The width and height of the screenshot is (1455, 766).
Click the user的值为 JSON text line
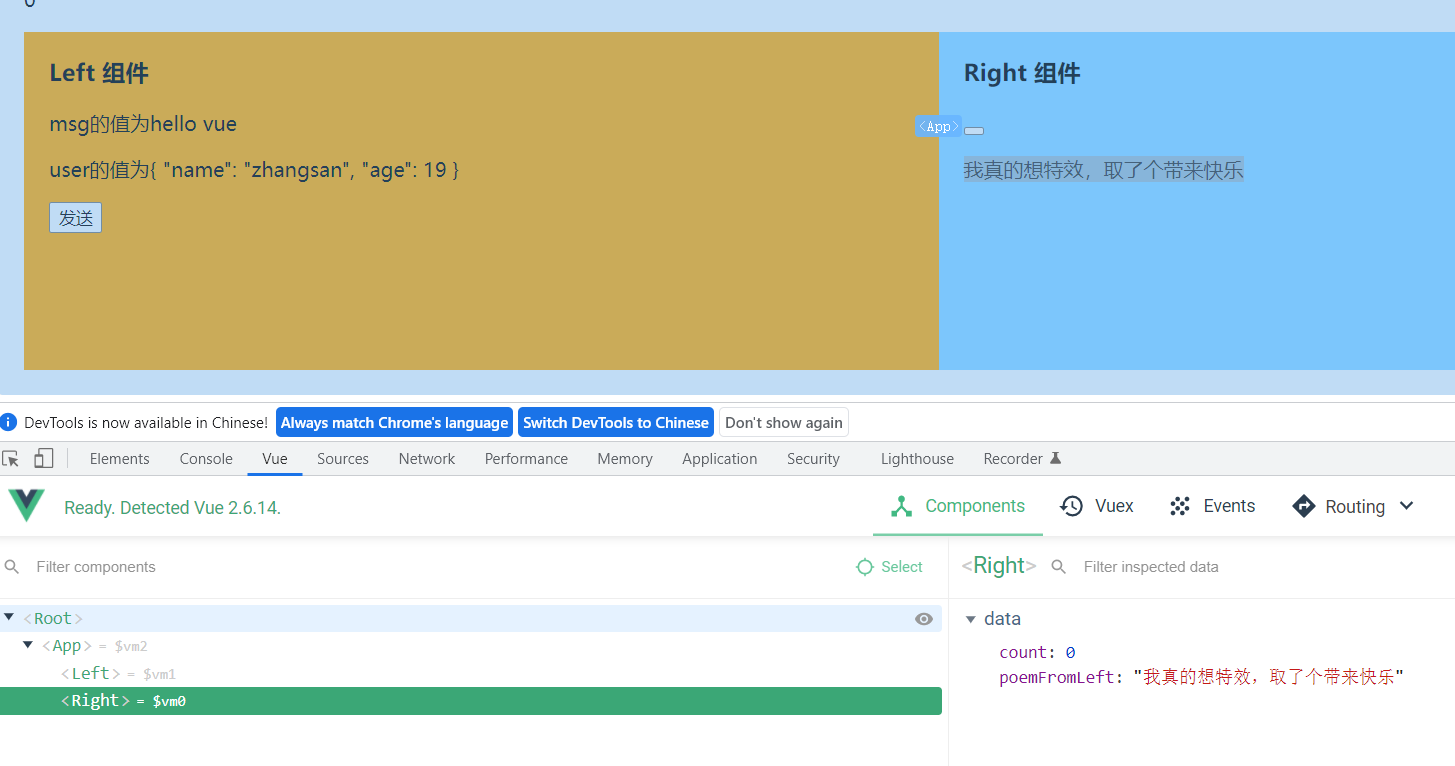click(254, 170)
